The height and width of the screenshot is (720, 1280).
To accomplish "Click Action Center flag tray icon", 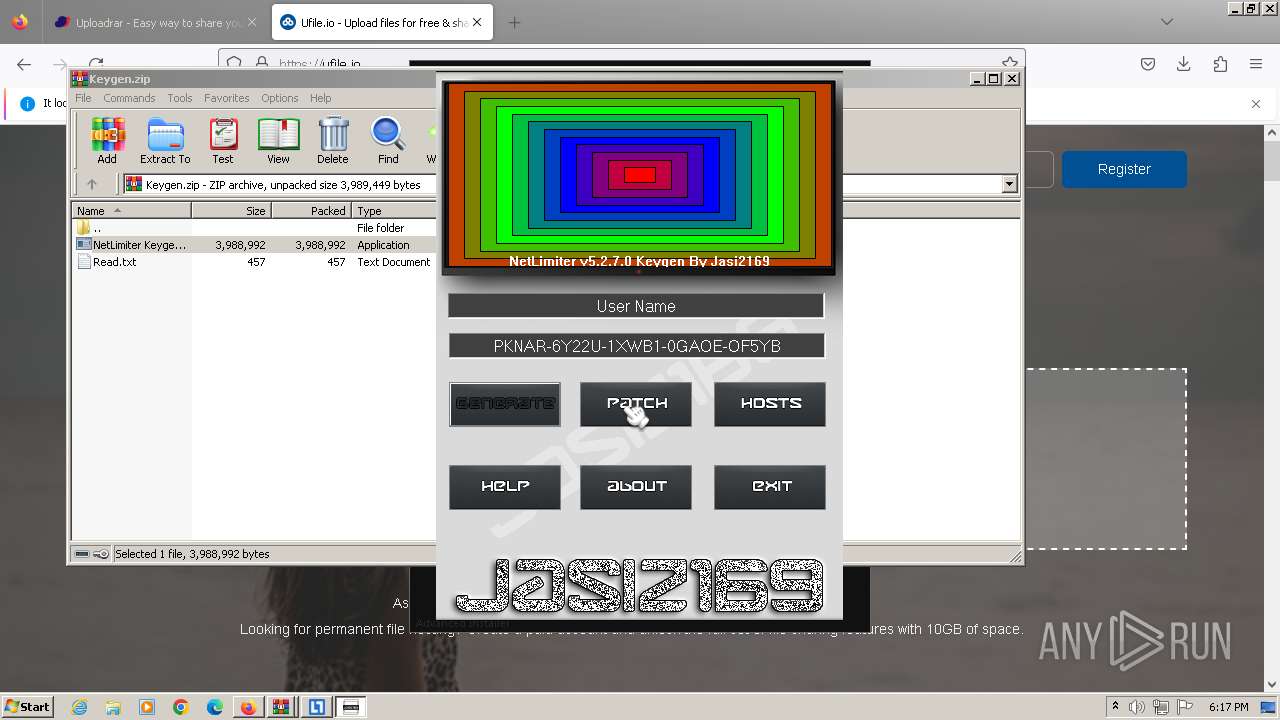I will 1185,707.
